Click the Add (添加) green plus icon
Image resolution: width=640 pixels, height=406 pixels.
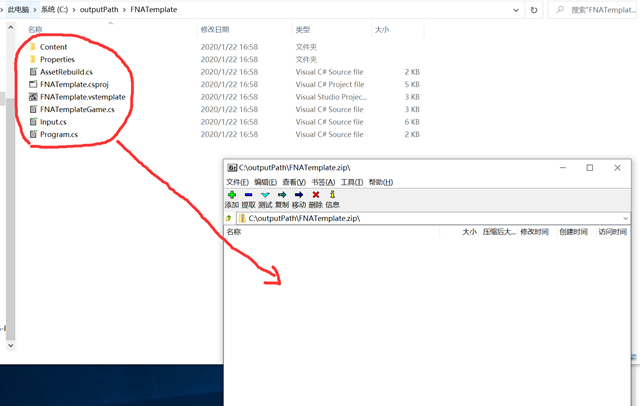[232, 195]
